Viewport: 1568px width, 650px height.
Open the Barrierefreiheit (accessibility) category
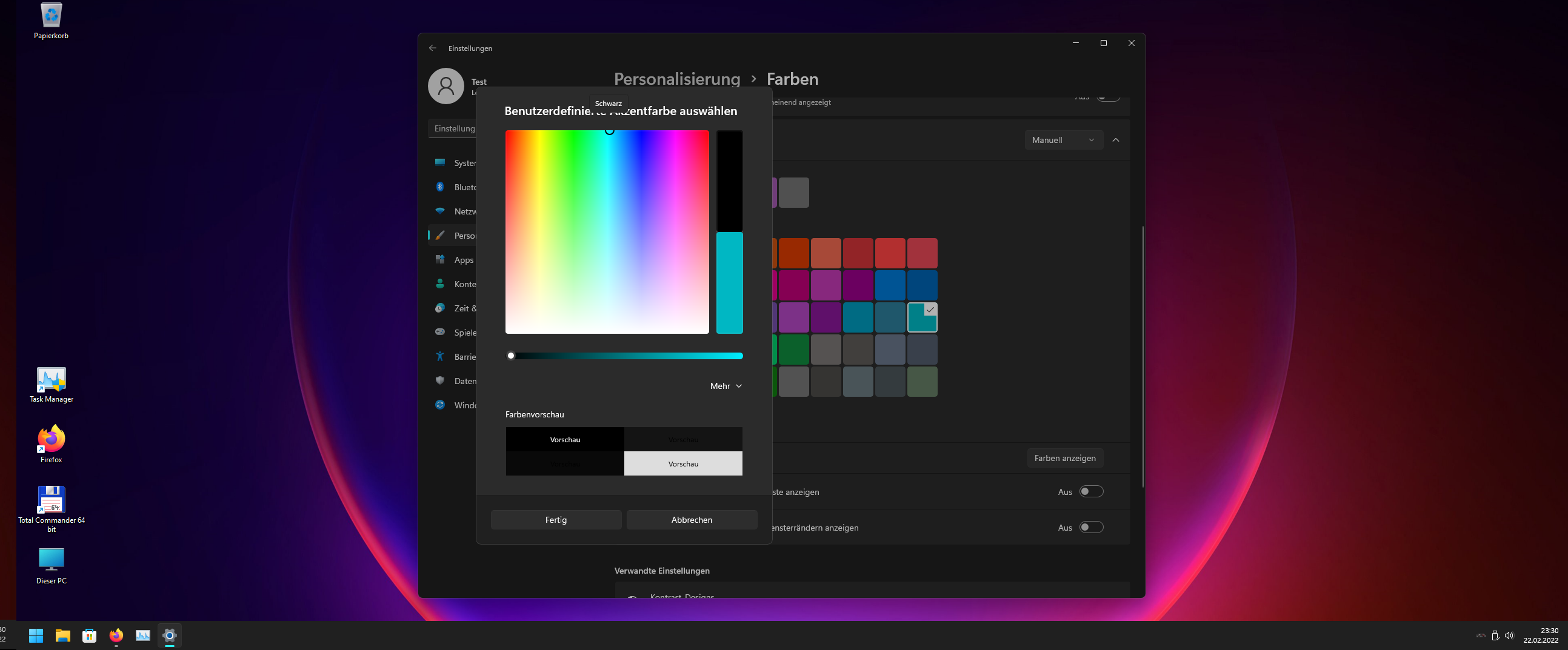(x=453, y=357)
